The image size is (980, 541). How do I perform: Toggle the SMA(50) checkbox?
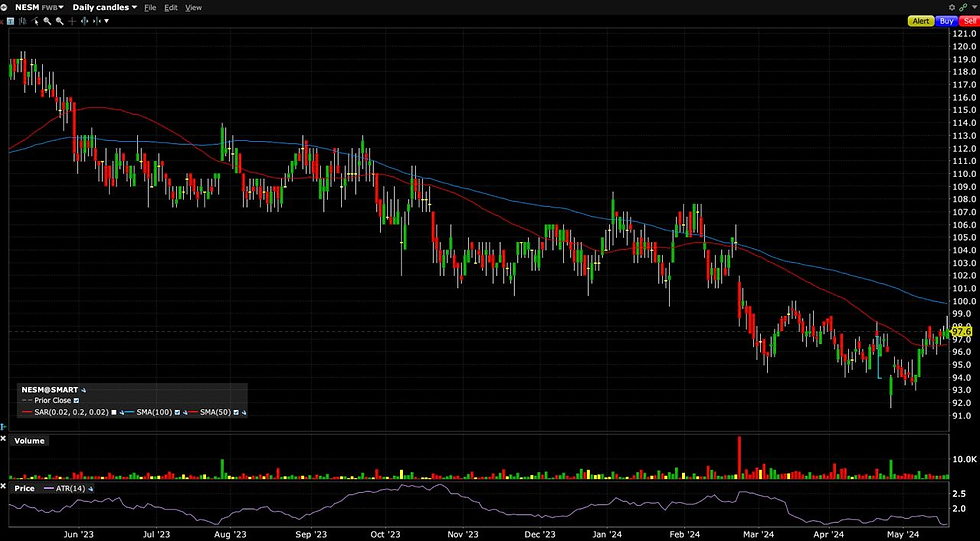coord(236,412)
